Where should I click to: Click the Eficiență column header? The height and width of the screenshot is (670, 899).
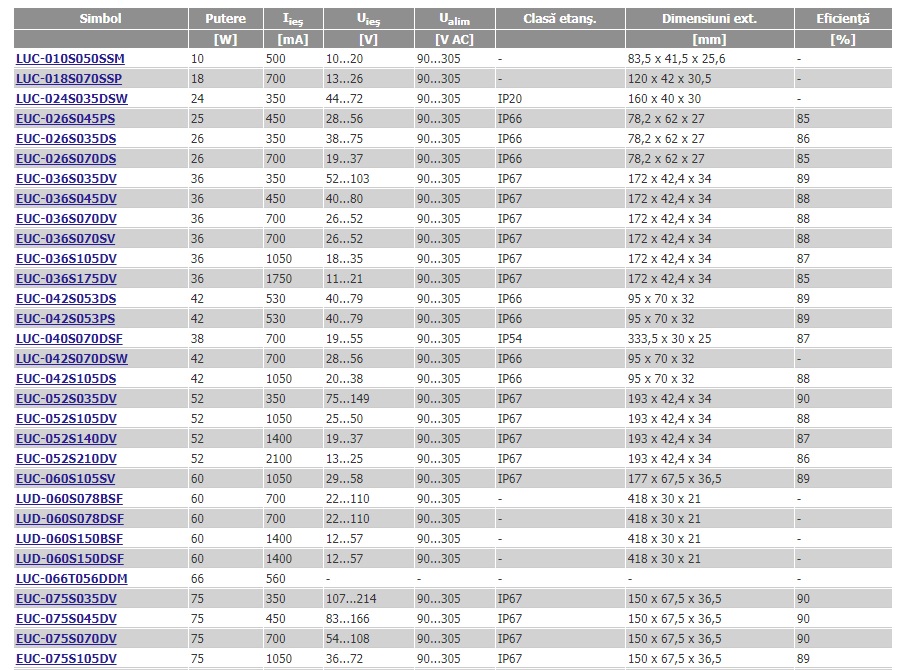pos(843,19)
